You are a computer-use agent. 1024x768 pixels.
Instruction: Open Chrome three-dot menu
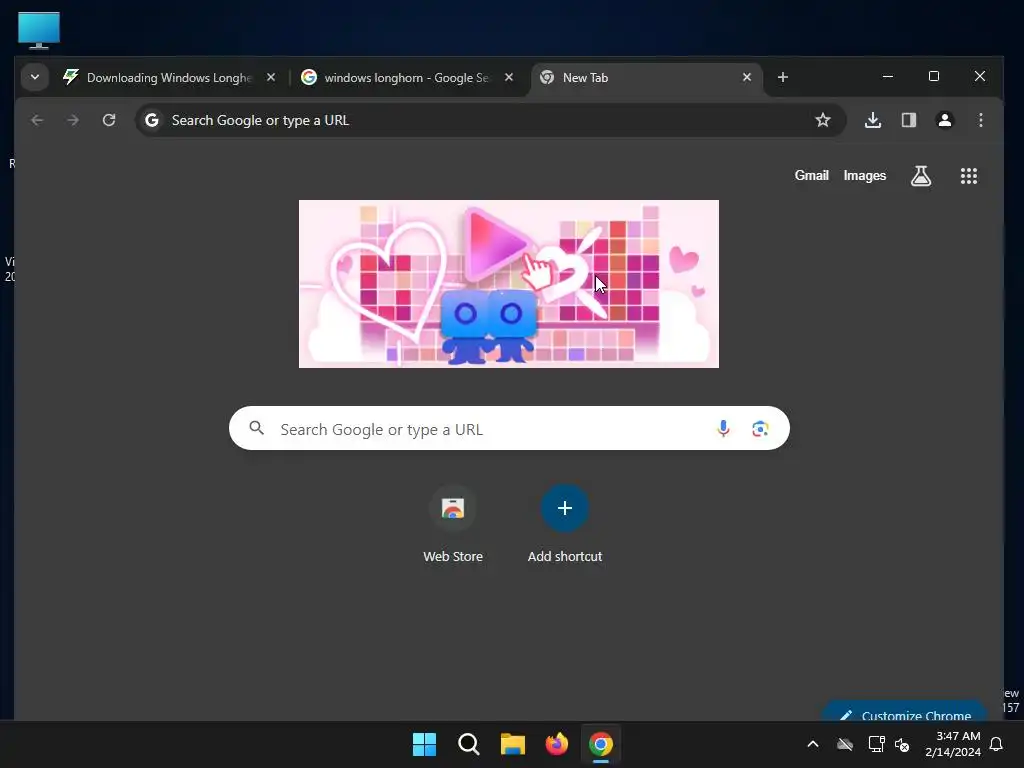981,120
